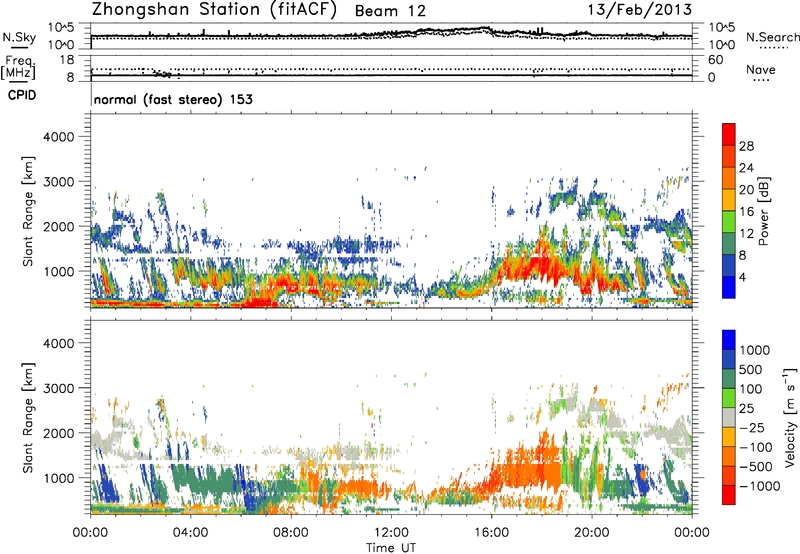Click the '16' Power colorbar value
This screenshot has width=800, height=554.
[746, 212]
